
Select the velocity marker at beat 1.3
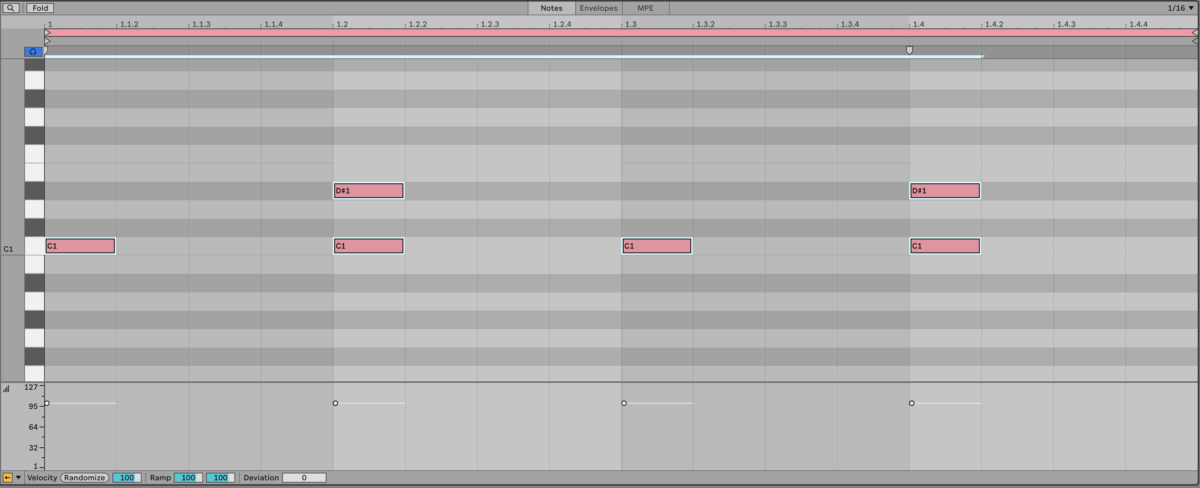point(624,403)
